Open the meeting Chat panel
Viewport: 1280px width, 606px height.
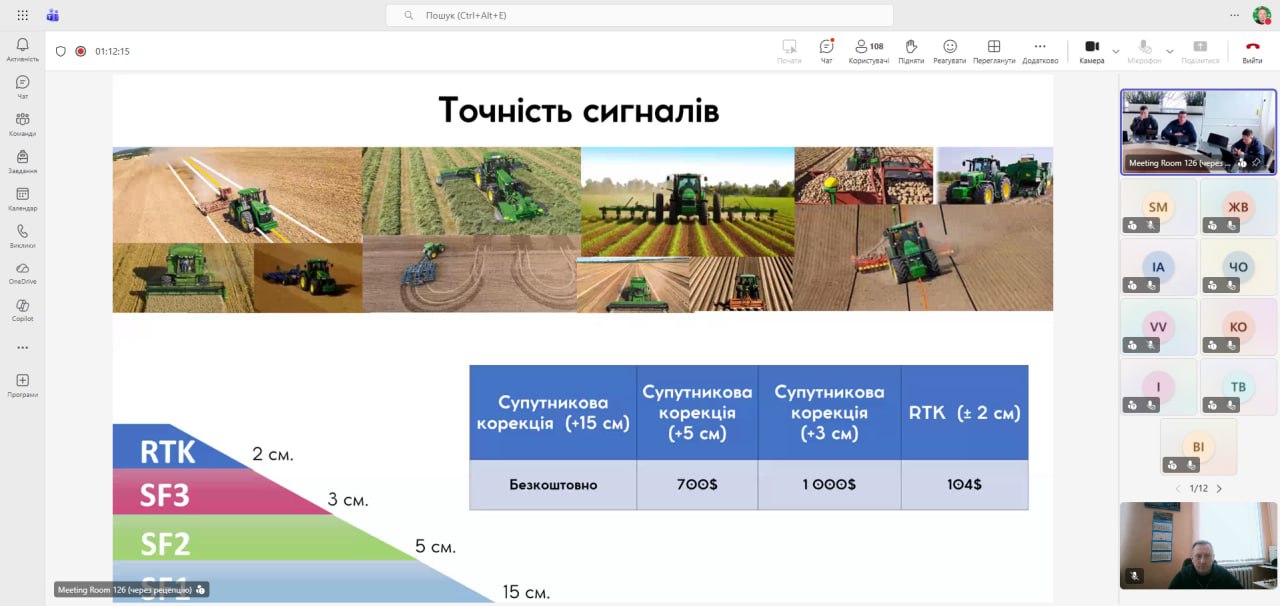[x=826, y=50]
